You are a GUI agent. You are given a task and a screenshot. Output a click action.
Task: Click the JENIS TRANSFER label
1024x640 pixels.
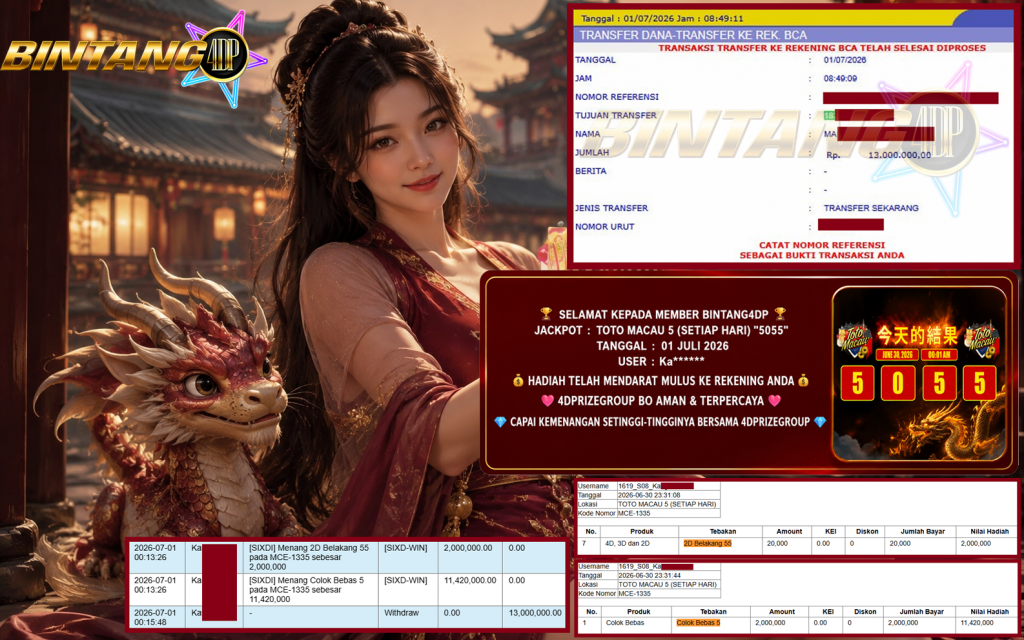[x=611, y=208]
